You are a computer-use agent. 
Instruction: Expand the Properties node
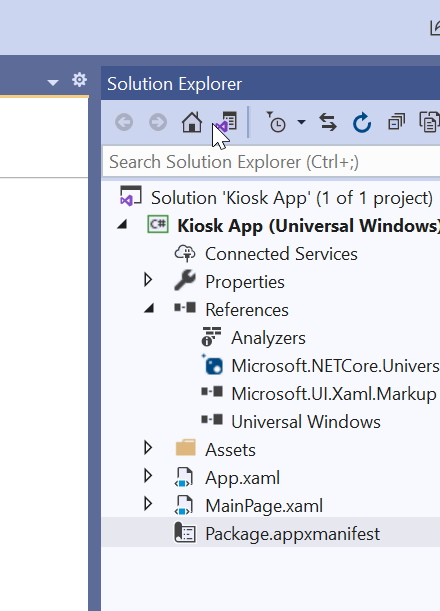[x=148, y=280]
